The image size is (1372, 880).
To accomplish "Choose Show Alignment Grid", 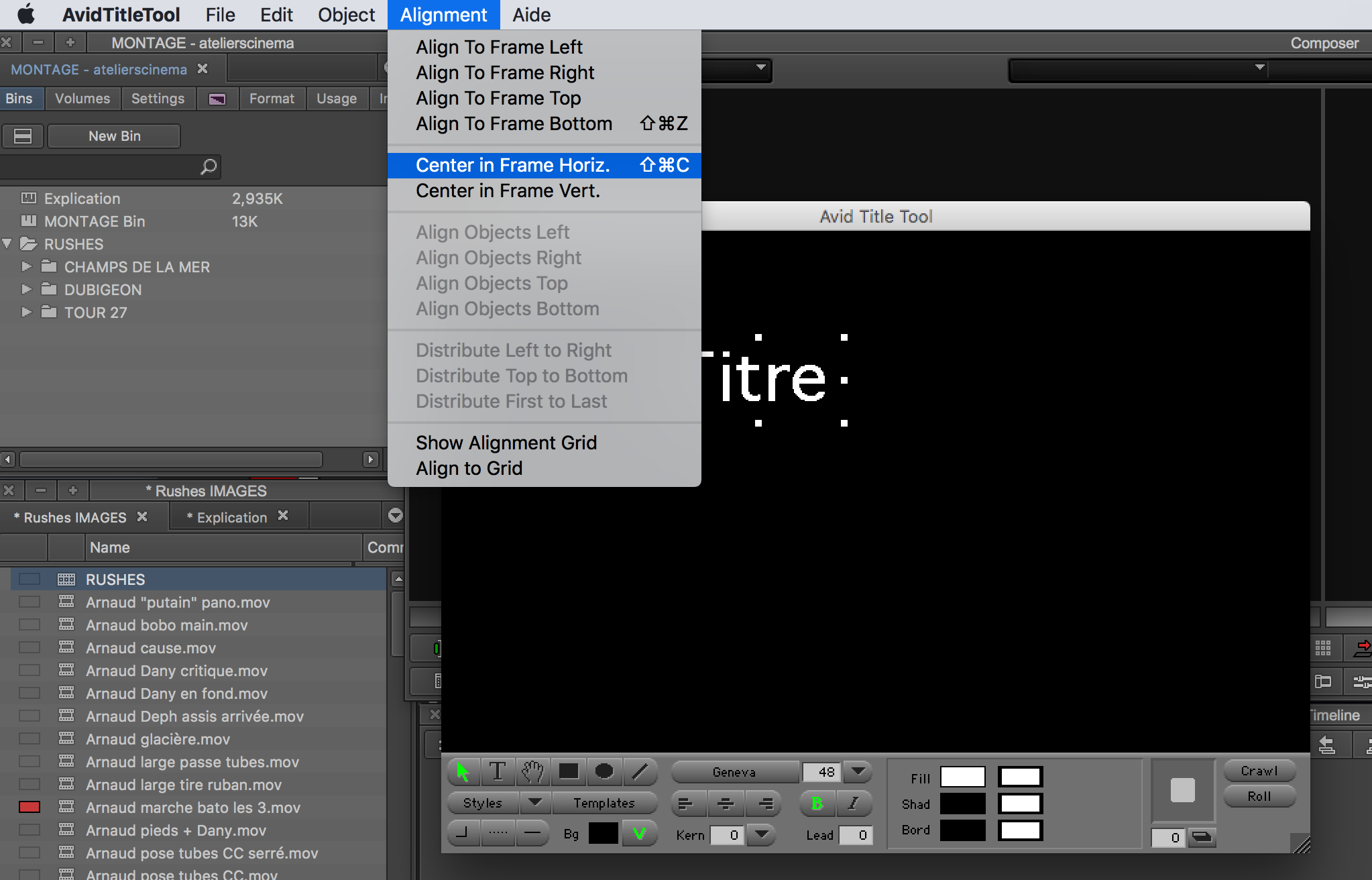I will click(x=545, y=443).
